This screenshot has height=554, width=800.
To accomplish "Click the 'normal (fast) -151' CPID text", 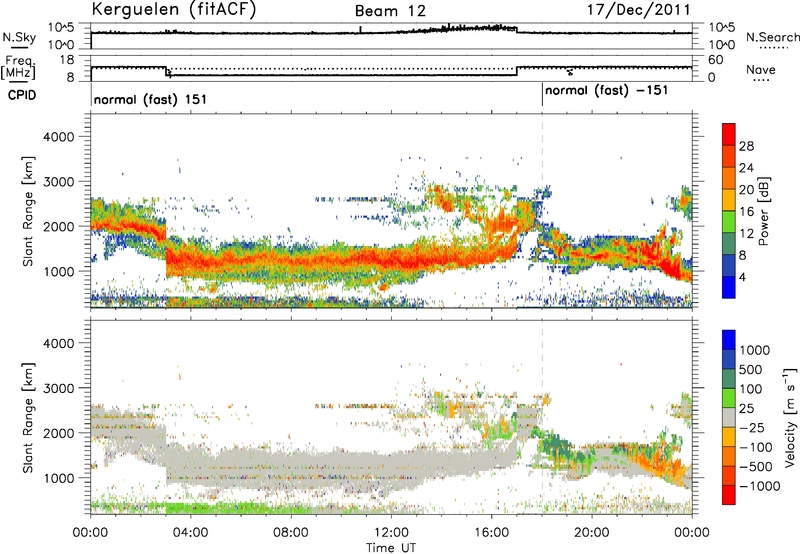I will coord(606,91).
